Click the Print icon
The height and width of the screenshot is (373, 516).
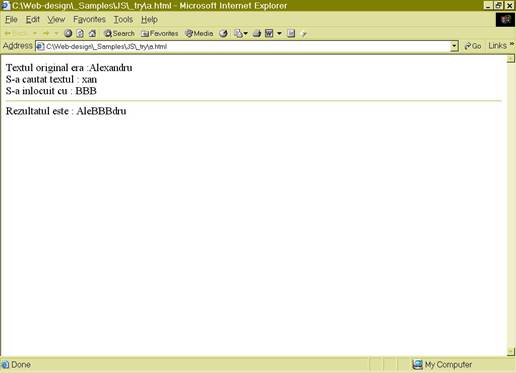pyautogui.click(x=256, y=33)
